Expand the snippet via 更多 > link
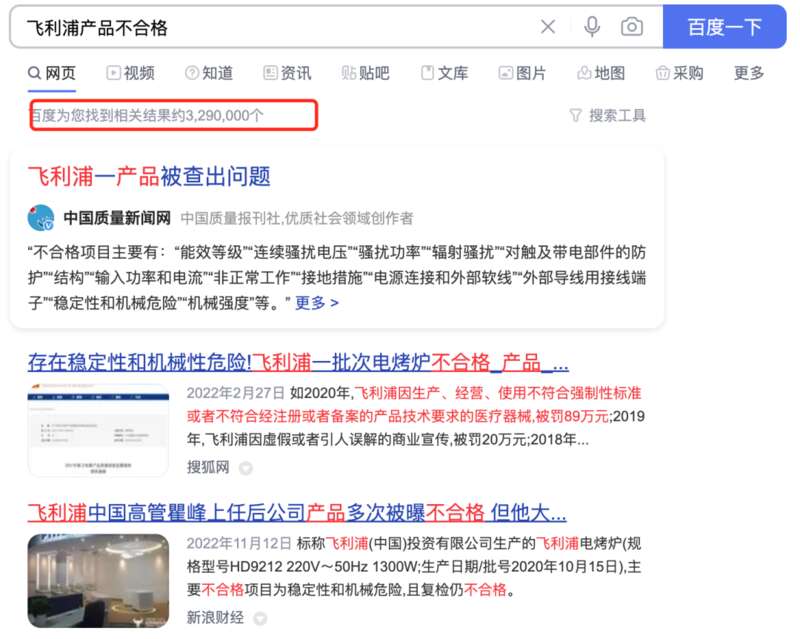Screen dimensions: 800x639 (x=317, y=303)
